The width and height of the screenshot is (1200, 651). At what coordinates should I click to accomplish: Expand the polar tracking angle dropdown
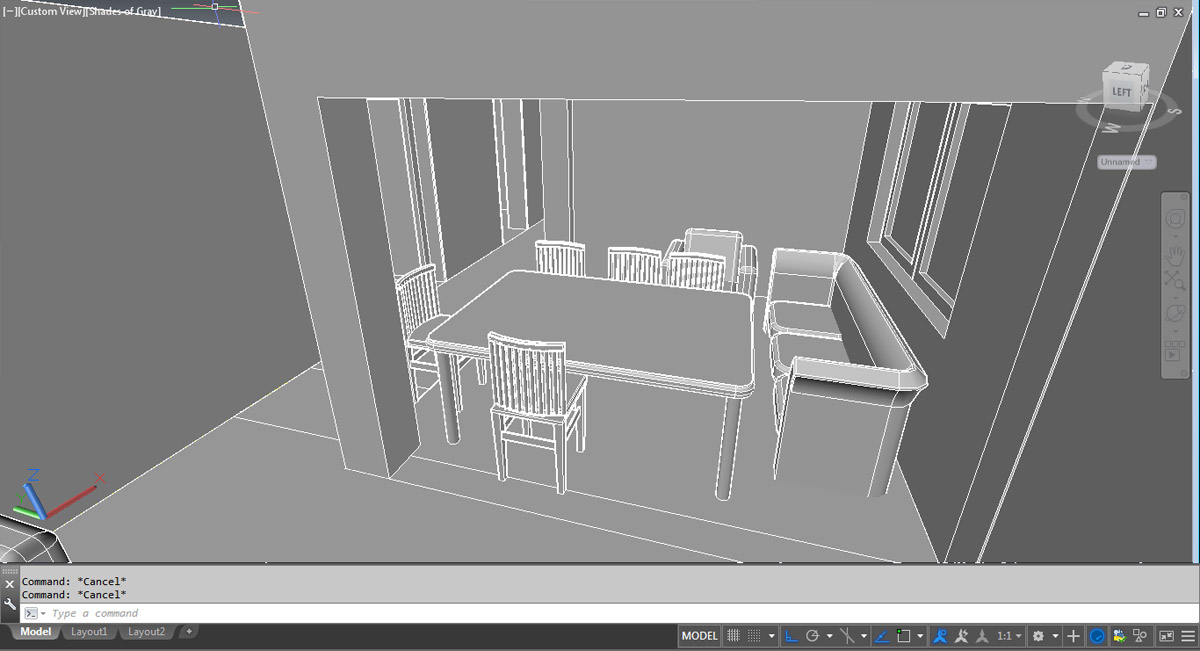(830, 636)
